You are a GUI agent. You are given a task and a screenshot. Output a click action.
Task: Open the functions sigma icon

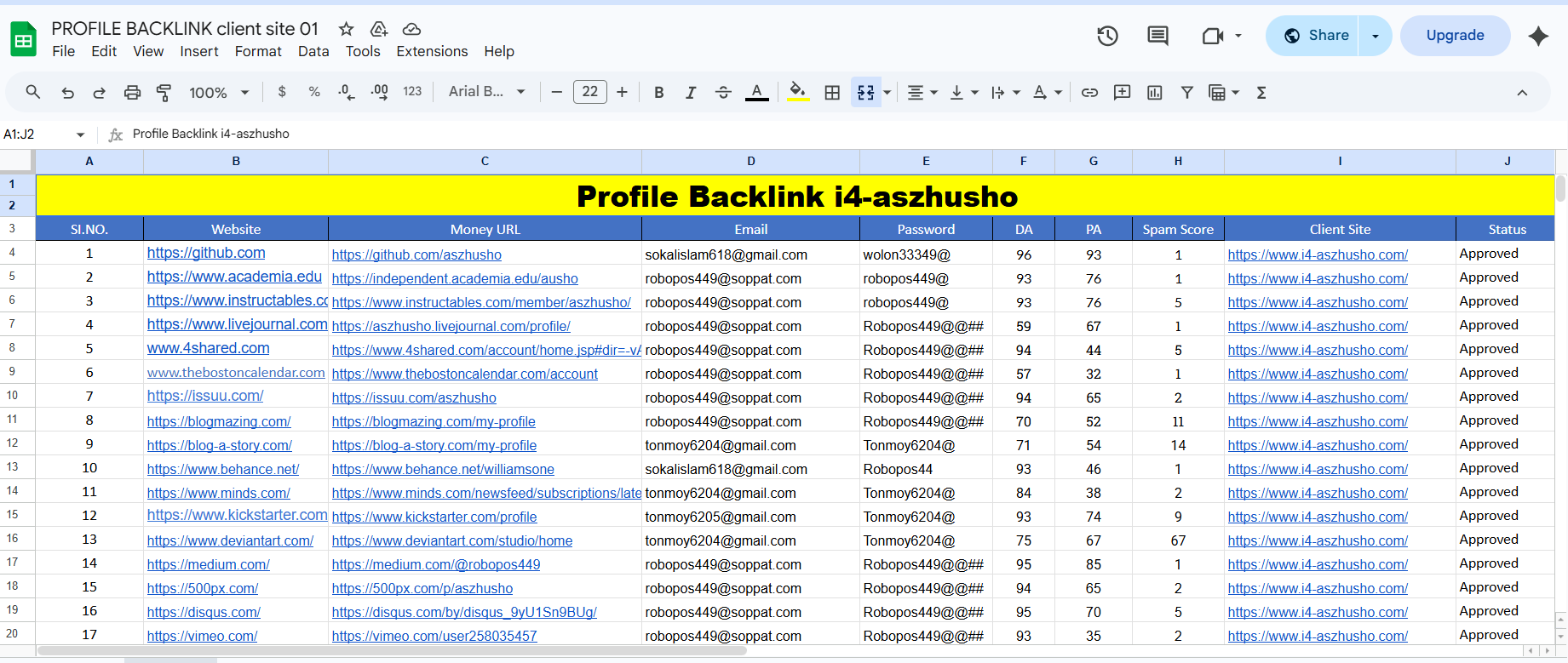pyautogui.click(x=1261, y=93)
